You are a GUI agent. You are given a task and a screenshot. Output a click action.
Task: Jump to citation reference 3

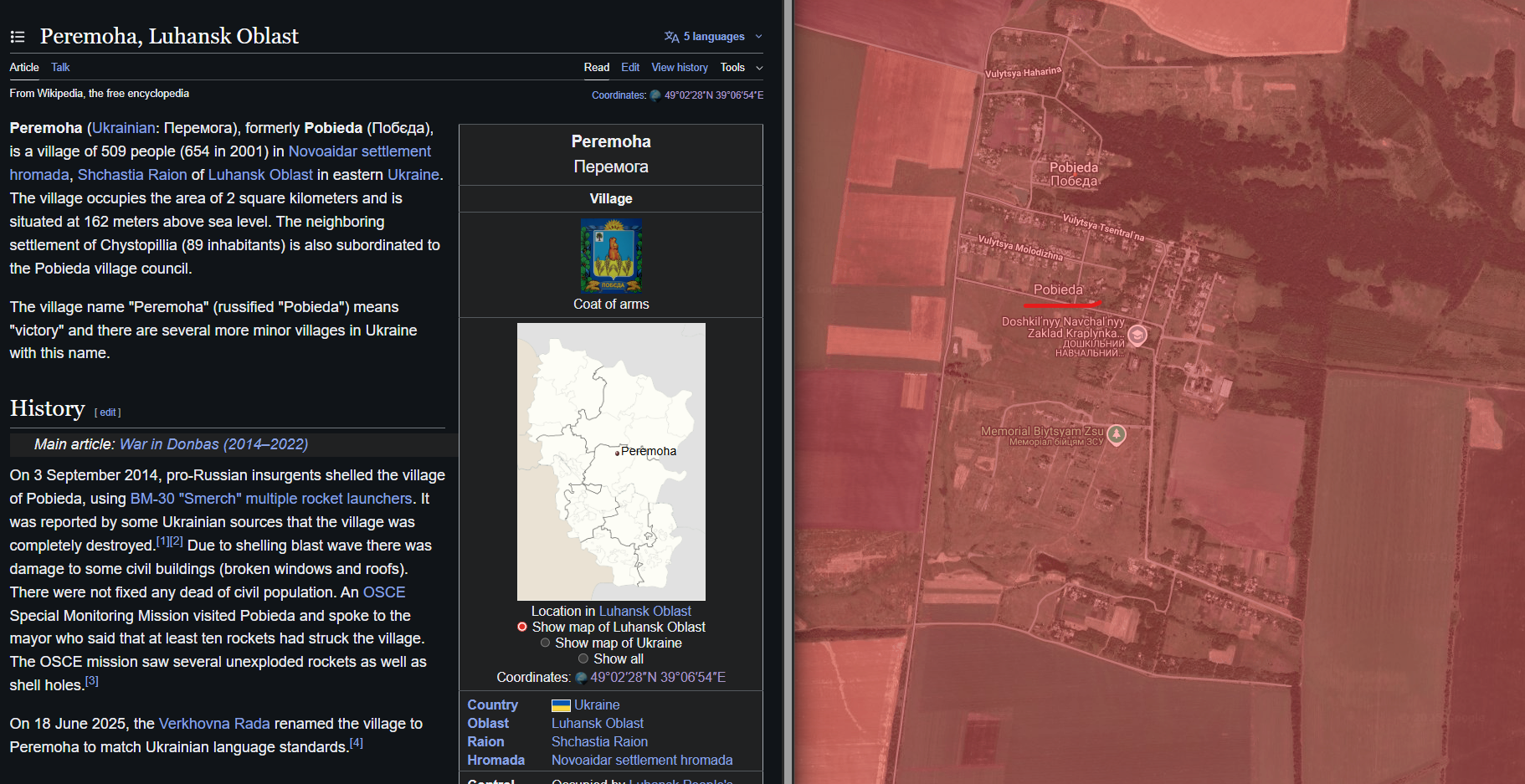92,681
